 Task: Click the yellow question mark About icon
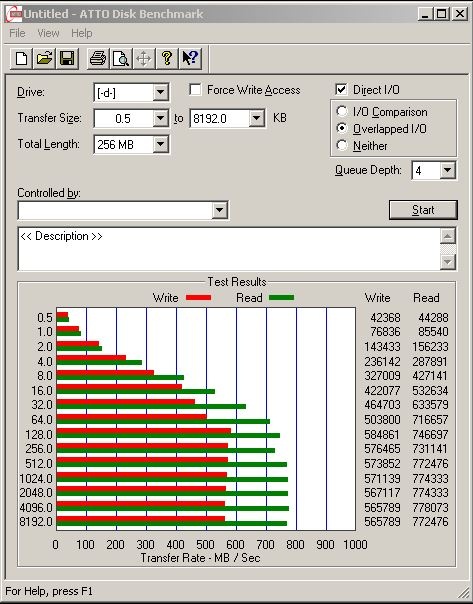point(167,59)
